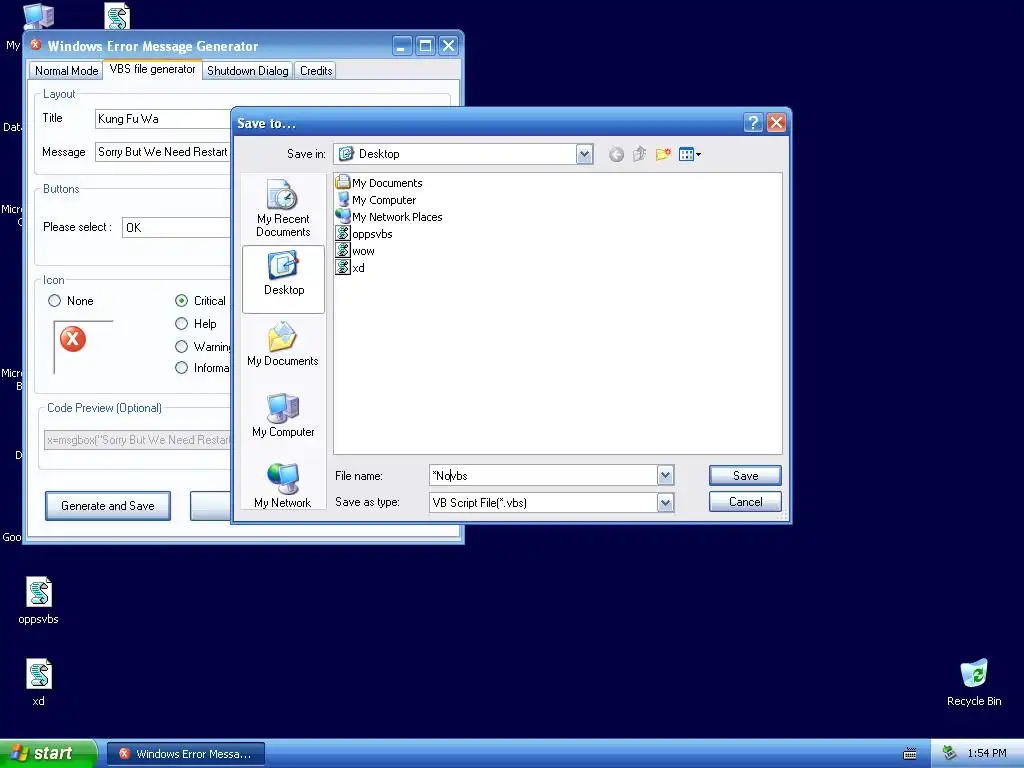Expand the Save as type dropdown
The height and width of the screenshot is (768, 1024).
click(665, 502)
